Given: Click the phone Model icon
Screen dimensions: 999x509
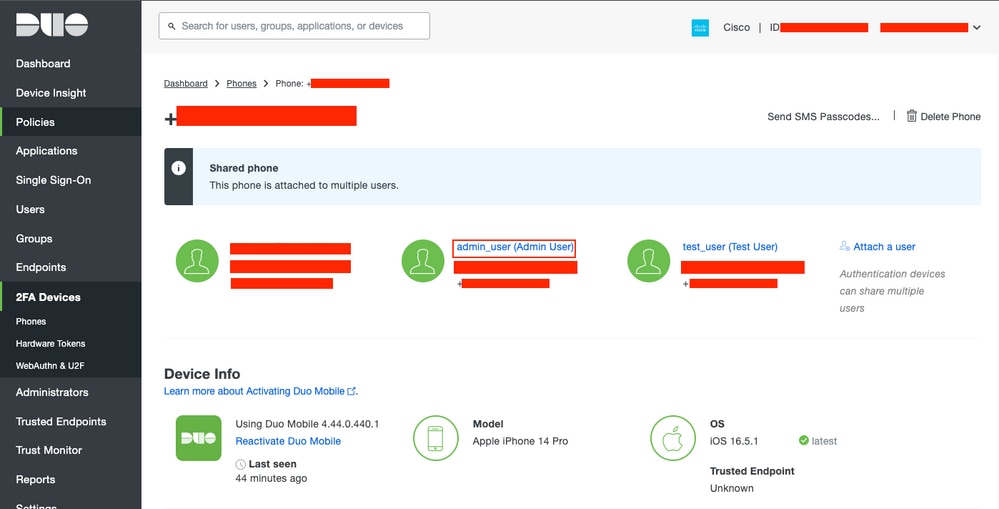Looking at the screenshot, I should coord(435,438).
